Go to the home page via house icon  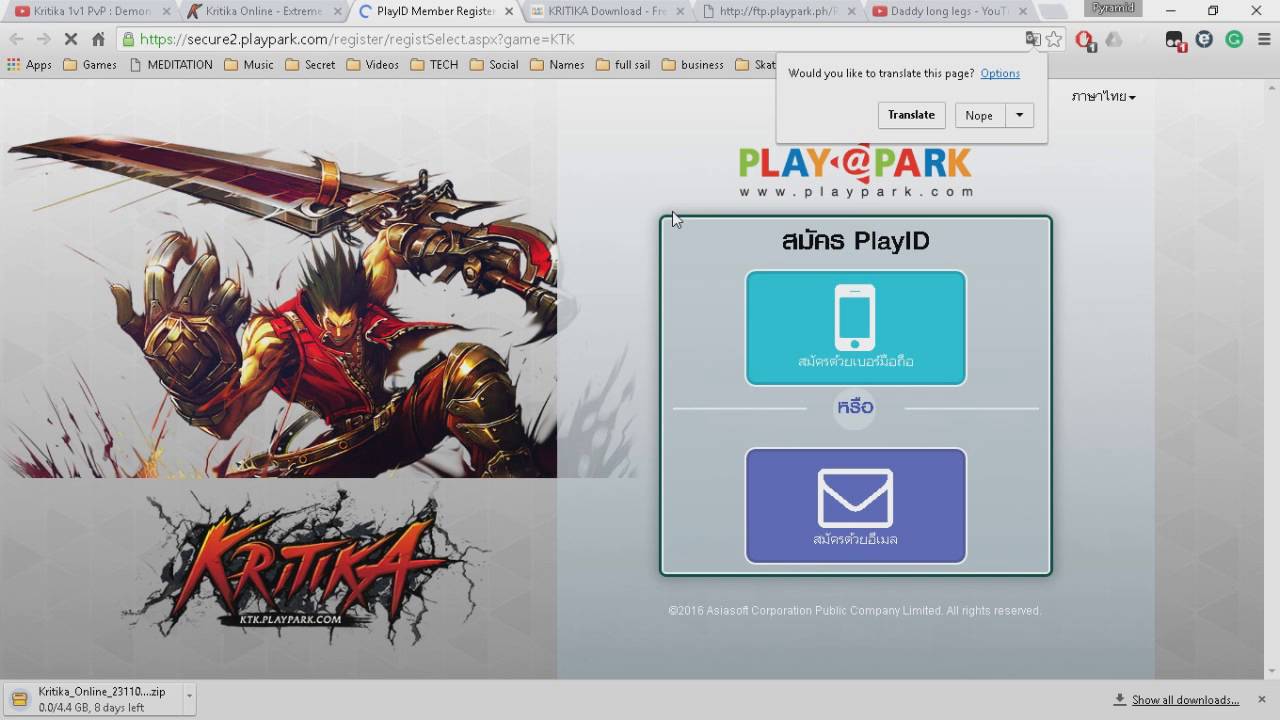tap(98, 39)
